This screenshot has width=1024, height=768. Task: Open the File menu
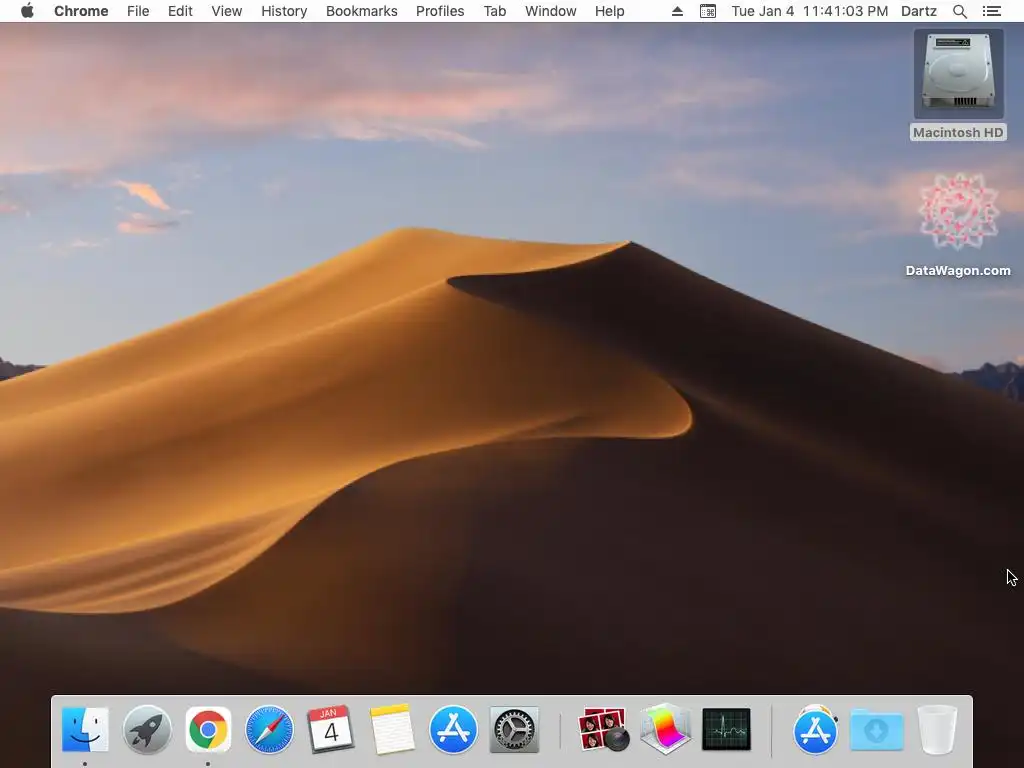pyautogui.click(x=138, y=11)
